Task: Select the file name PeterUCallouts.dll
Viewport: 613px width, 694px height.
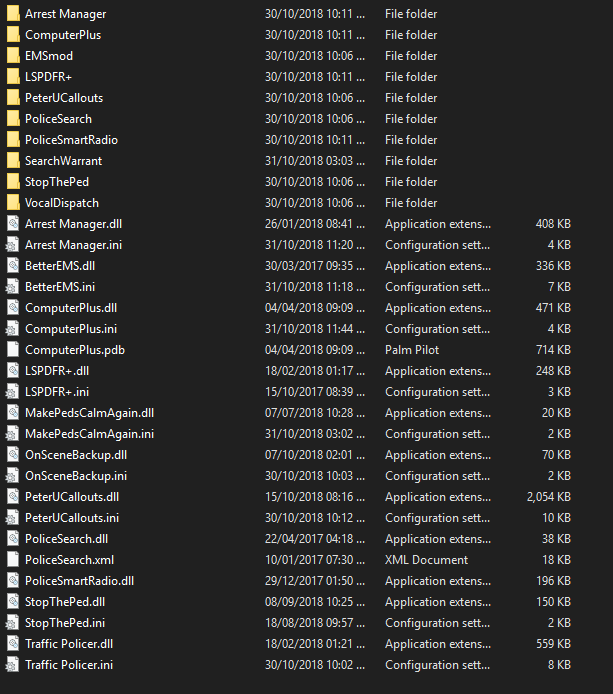Action: [72, 497]
